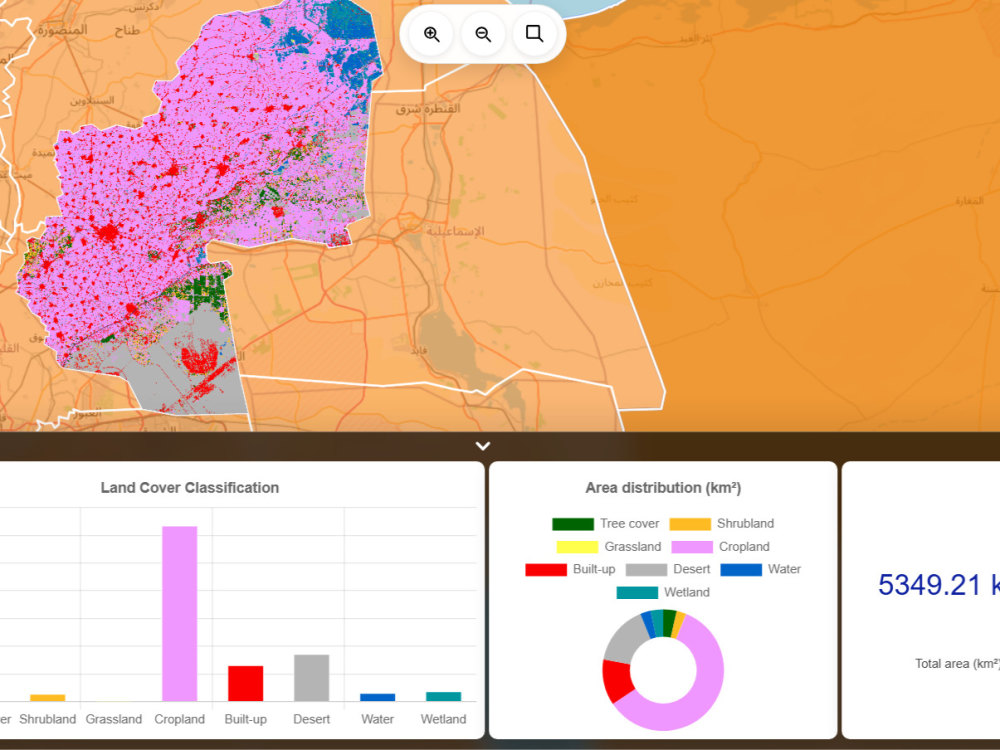Toggle Shrubland legend swatch in pie chart
Image resolution: width=1000 pixels, height=750 pixels.
[x=690, y=524]
